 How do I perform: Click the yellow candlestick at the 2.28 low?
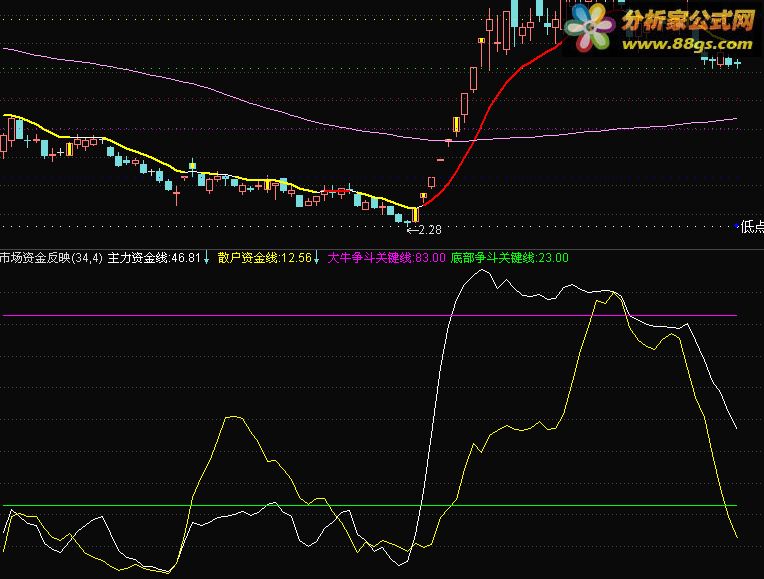[415, 214]
